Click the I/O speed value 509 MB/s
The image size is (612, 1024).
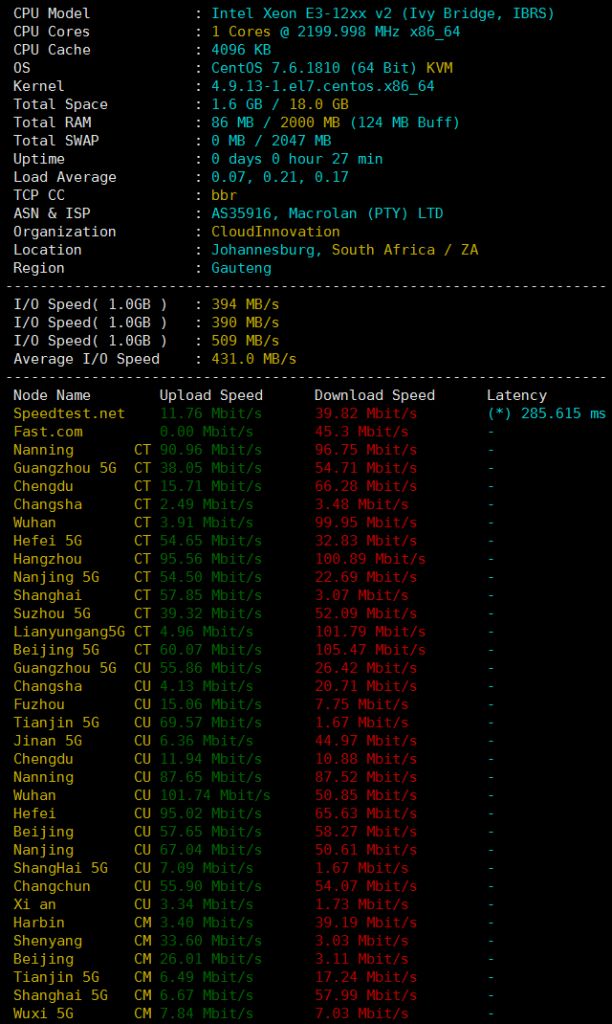click(245, 341)
